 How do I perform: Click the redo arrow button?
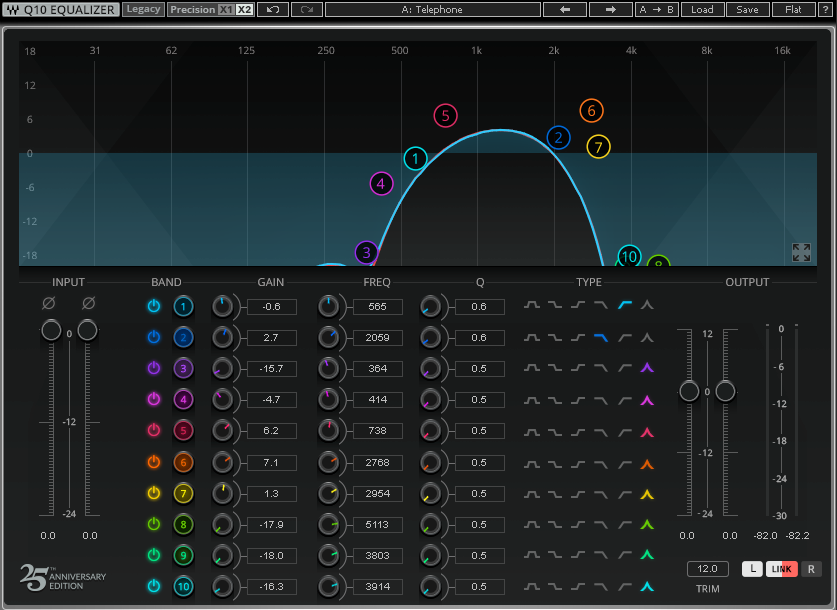(307, 10)
